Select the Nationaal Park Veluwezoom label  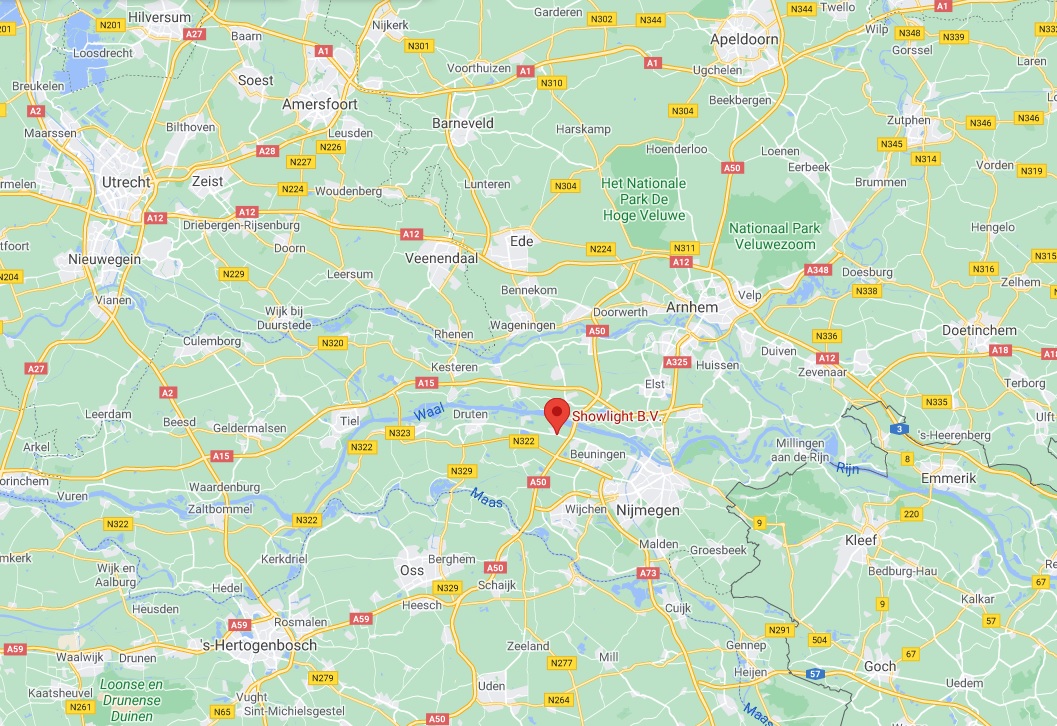tap(775, 236)
